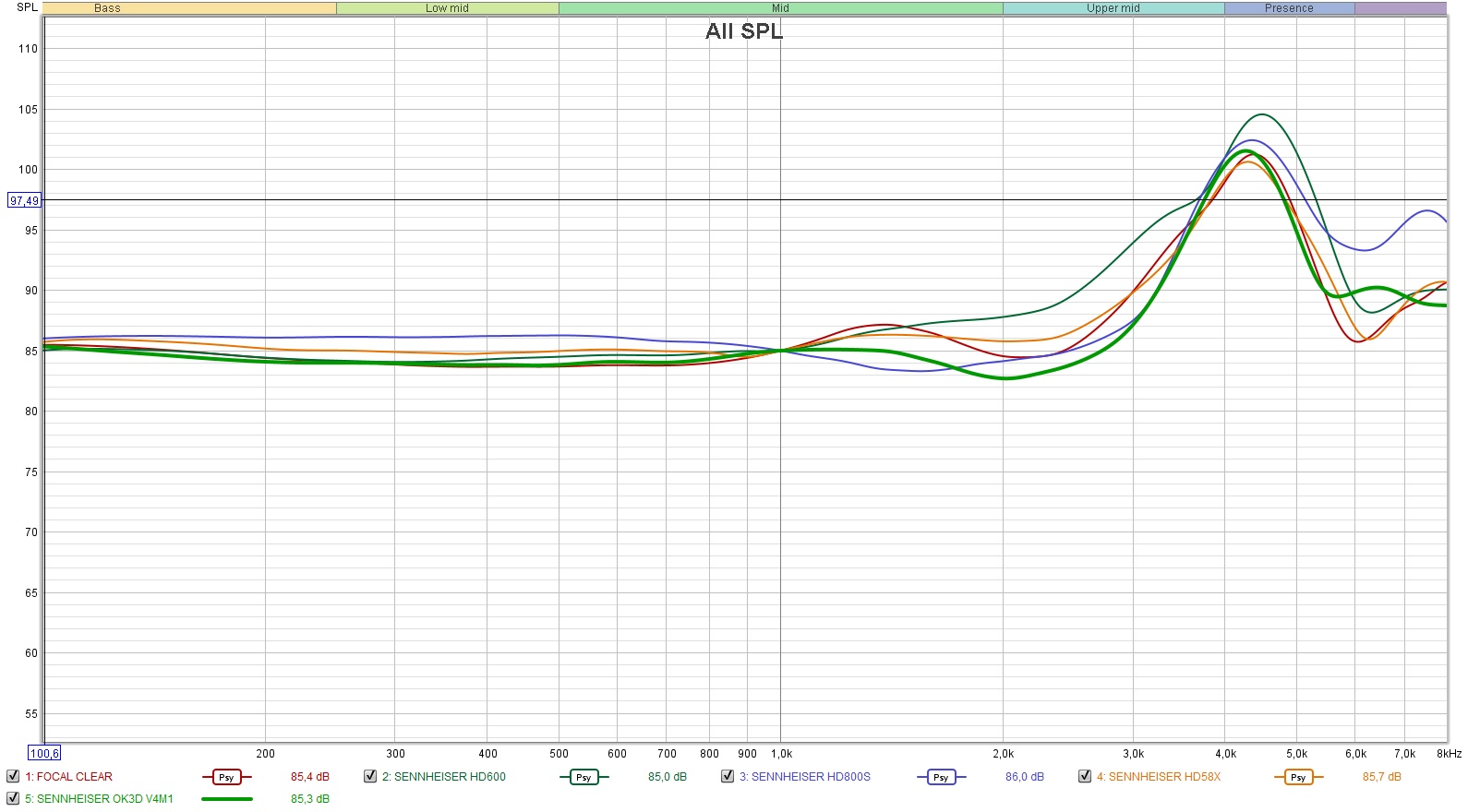The image size is (1468, 812).
Task: Click the 200 frequency axis label
Action: (265, 754)
